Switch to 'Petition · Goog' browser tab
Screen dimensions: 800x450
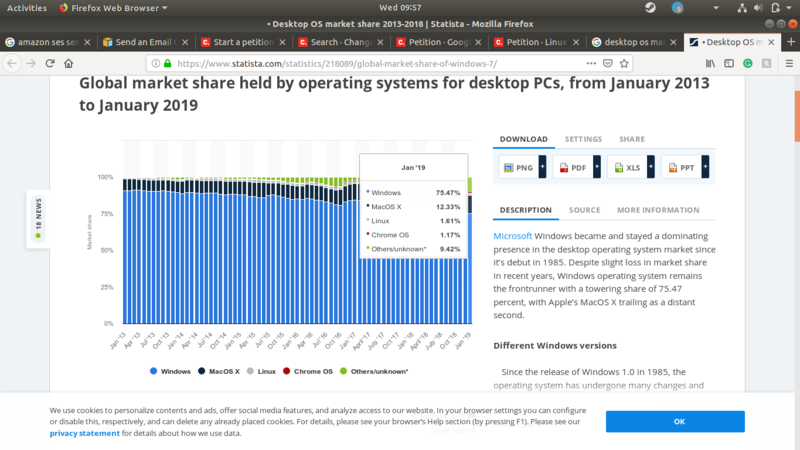[439, 42]
